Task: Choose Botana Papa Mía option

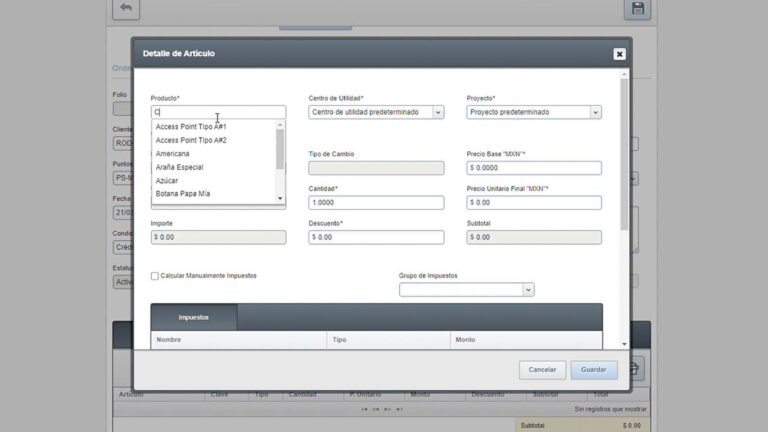Action: (183, 193)
